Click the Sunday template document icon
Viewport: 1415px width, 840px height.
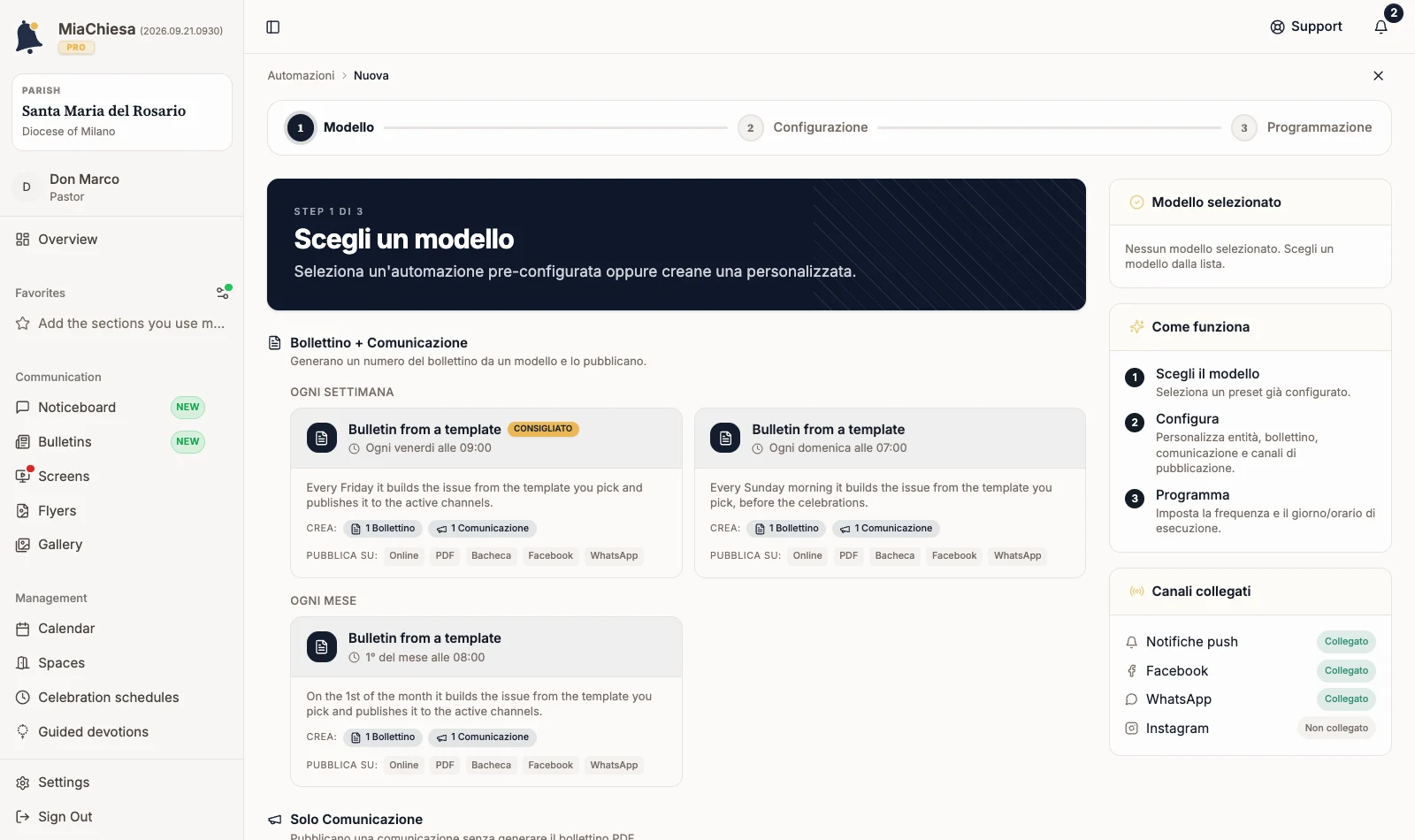pos(725,439)
